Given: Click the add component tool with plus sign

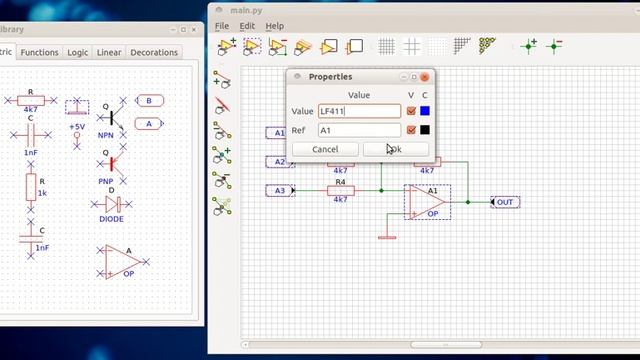Looking at the screenshot, I should coord(227,47).
